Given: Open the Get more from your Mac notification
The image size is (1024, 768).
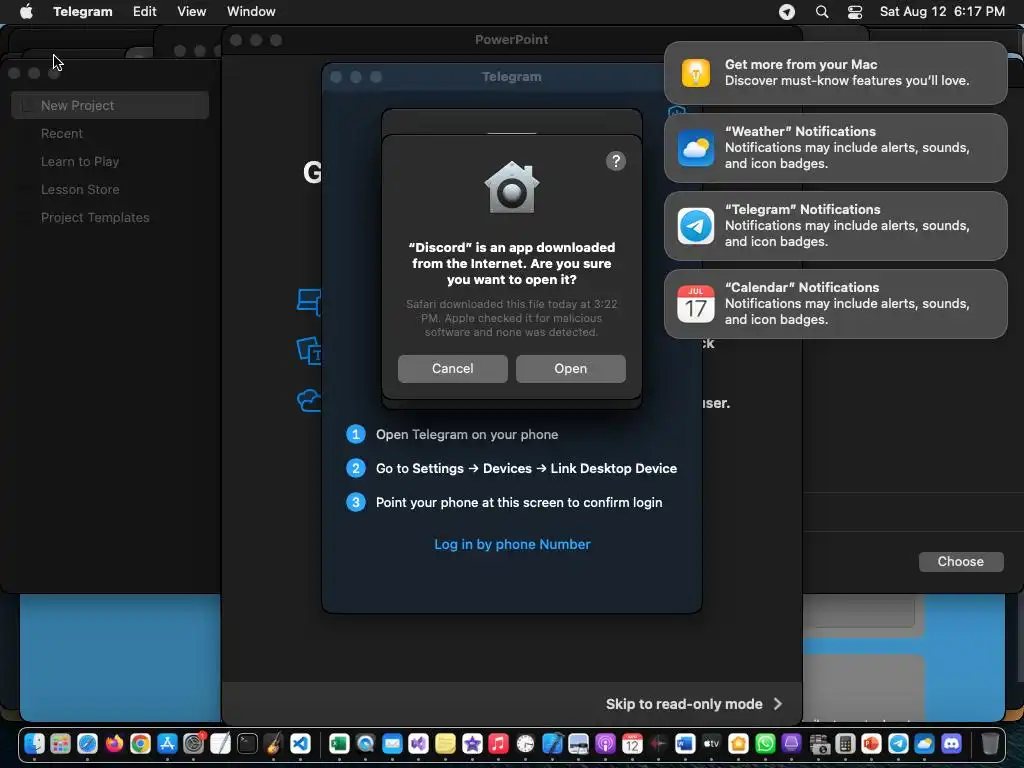Looking at the screenshot, I should tap(835, 72).
